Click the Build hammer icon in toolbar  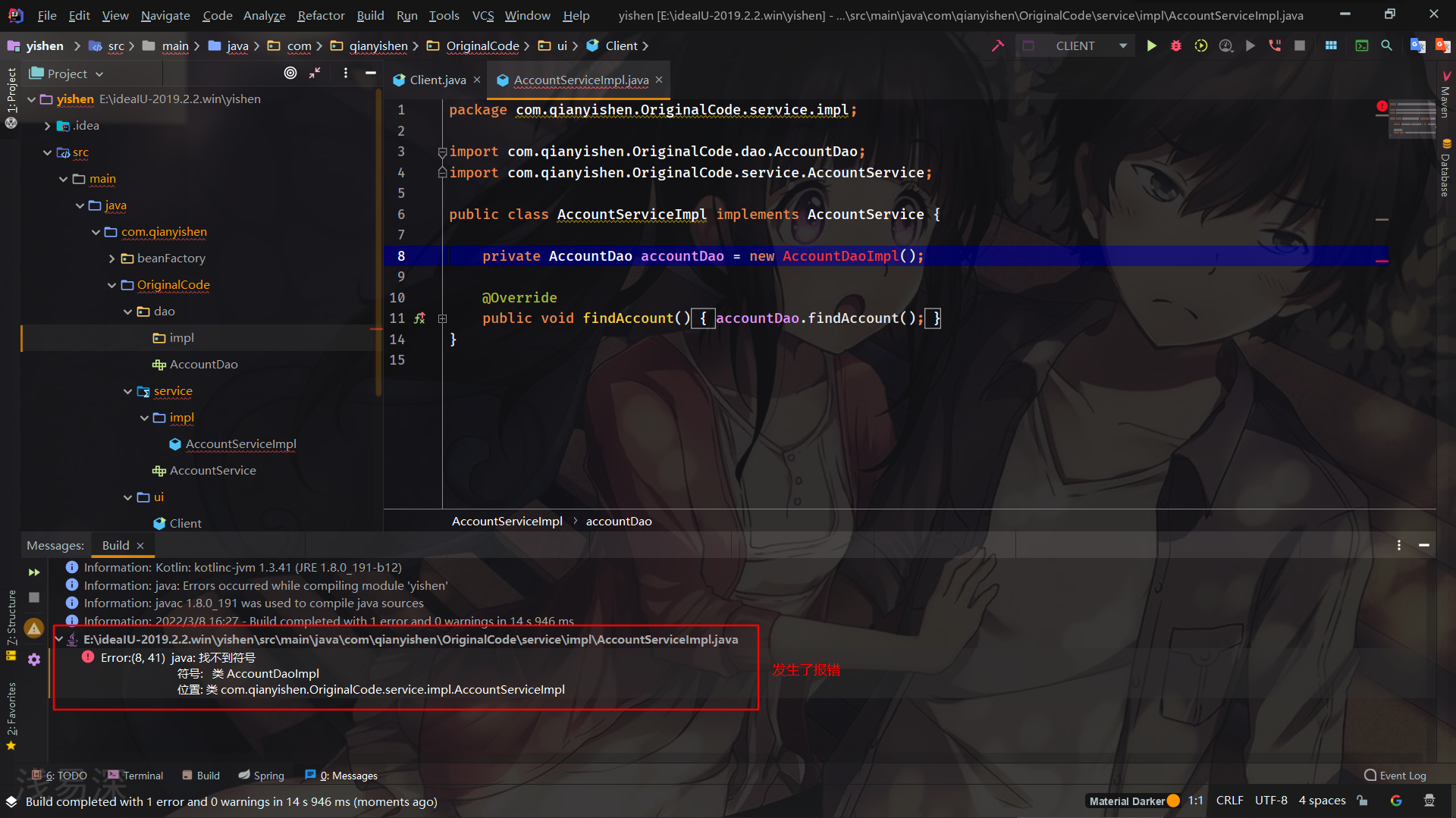pos(998,45)
